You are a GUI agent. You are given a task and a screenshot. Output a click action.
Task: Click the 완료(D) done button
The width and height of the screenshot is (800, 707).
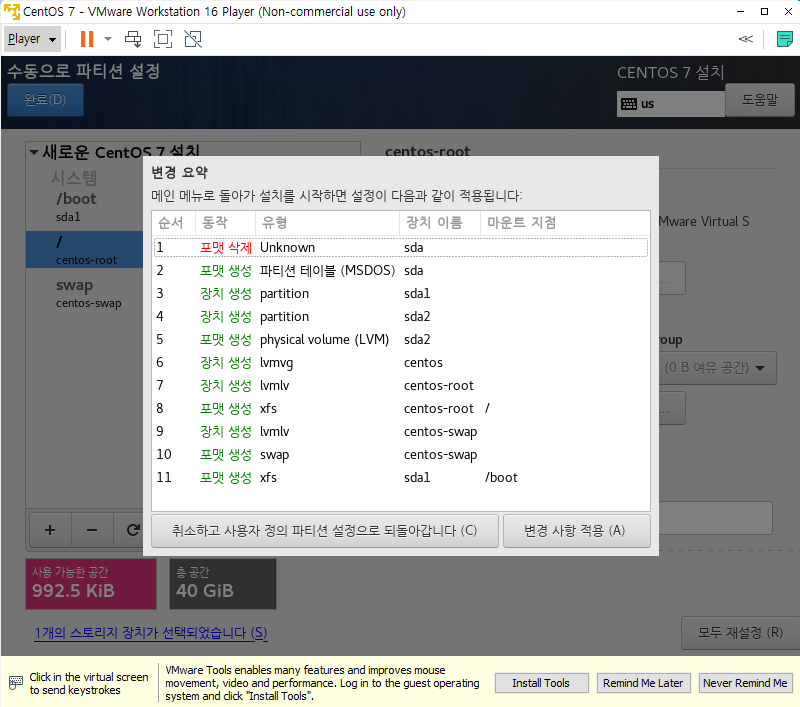coord(45,99)
